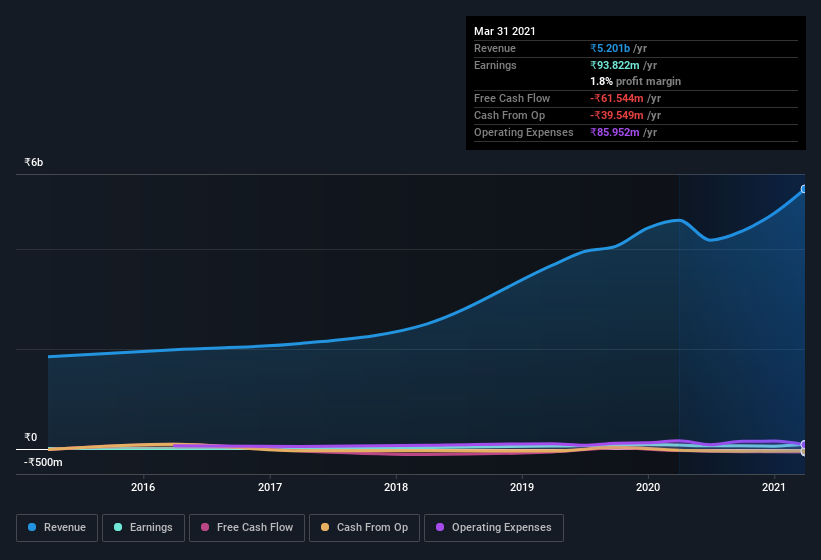Toggle the Earnings series legend button
821x560 pixels.
click(143, 528)
